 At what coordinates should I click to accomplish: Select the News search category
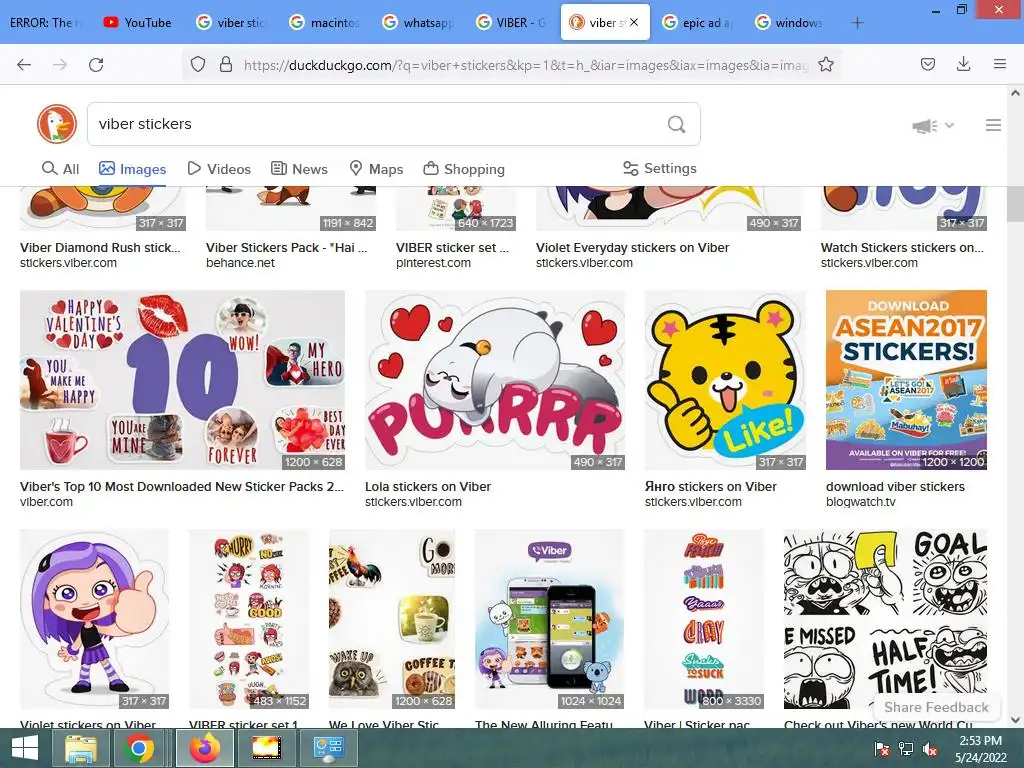click(x=299, y=169)
